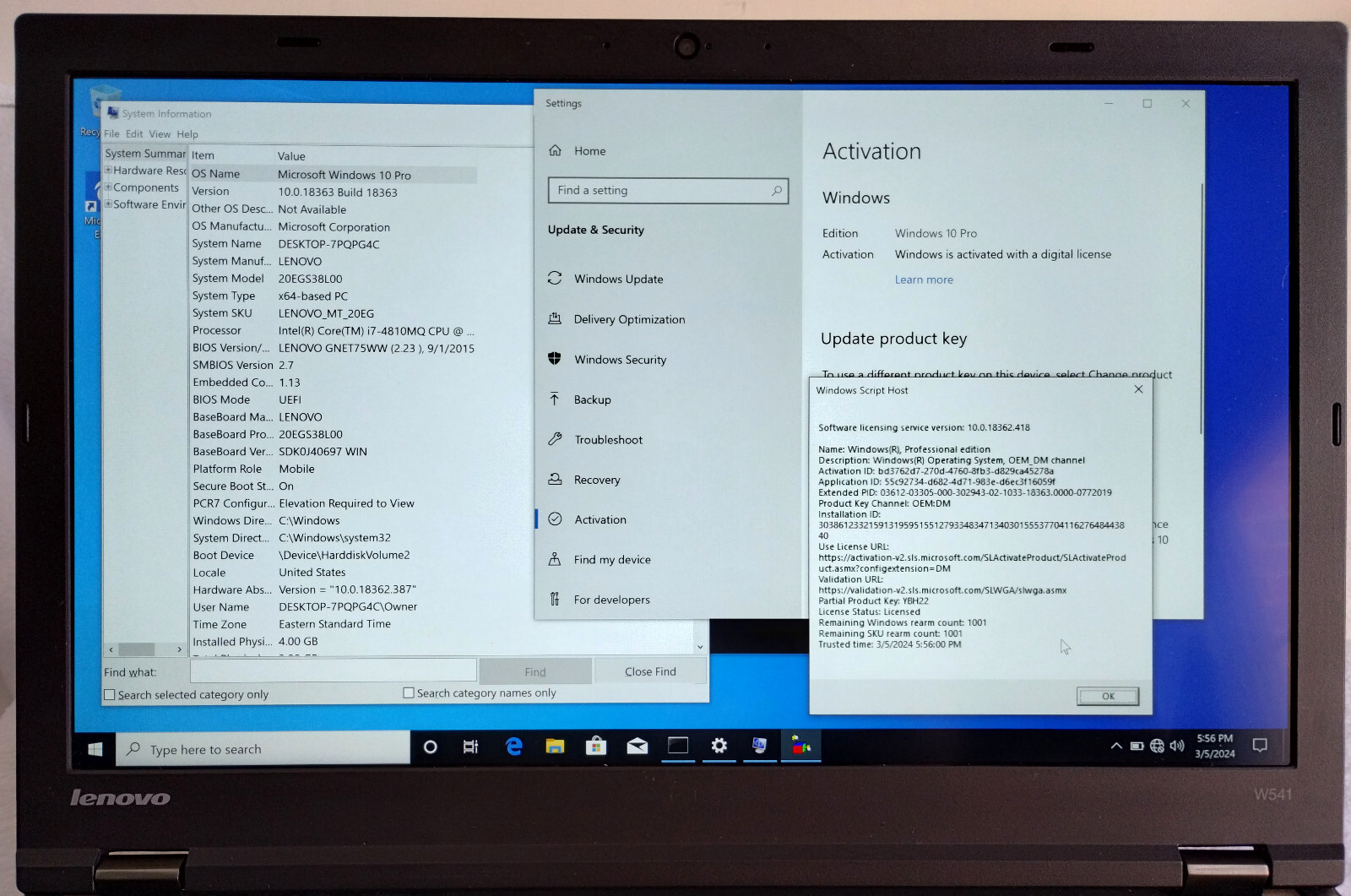Enable Search selected category only checkbox
Viewport: 1351px width, 896px height.
[110, 695]
